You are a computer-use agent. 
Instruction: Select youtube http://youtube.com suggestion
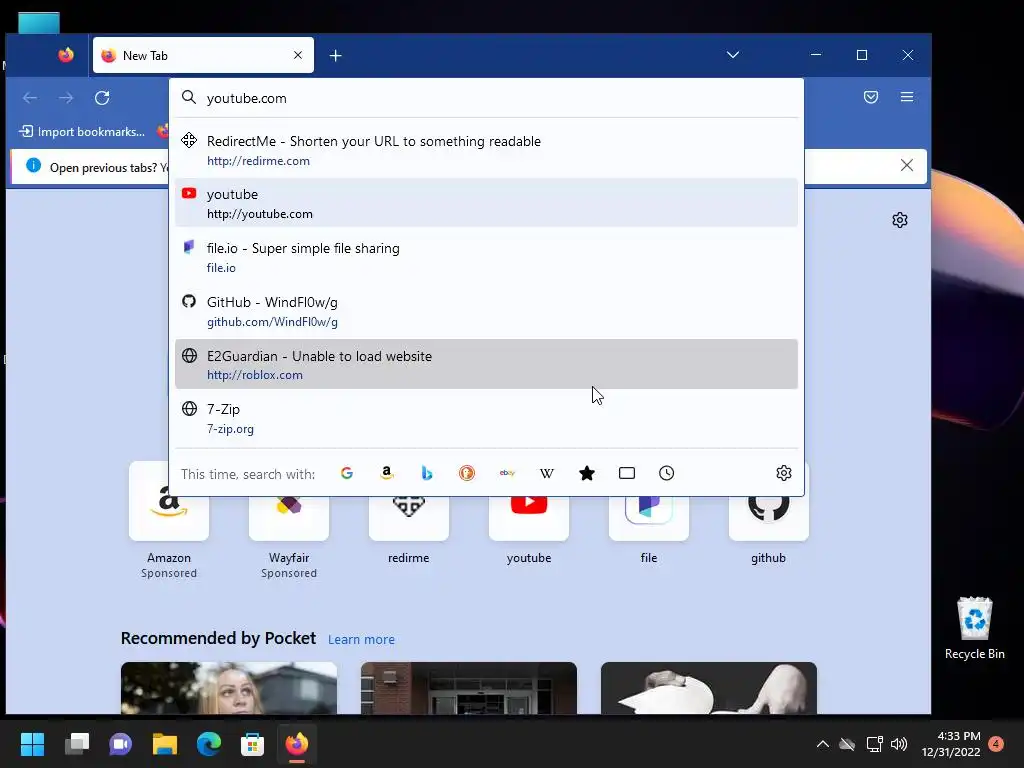pyautogui.click(x=487, y=203)
